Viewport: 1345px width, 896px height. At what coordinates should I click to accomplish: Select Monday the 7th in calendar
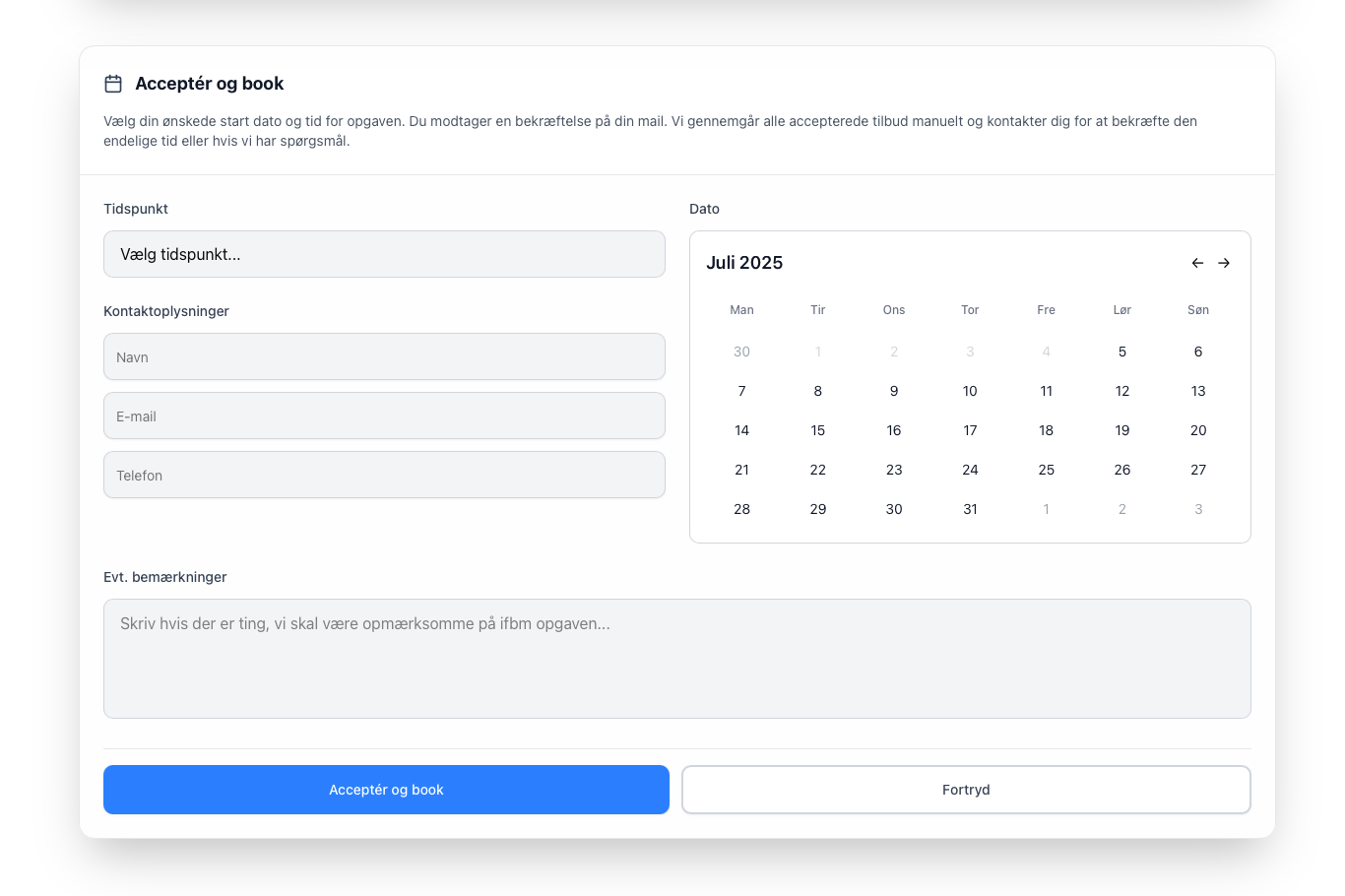click(741, 391)
